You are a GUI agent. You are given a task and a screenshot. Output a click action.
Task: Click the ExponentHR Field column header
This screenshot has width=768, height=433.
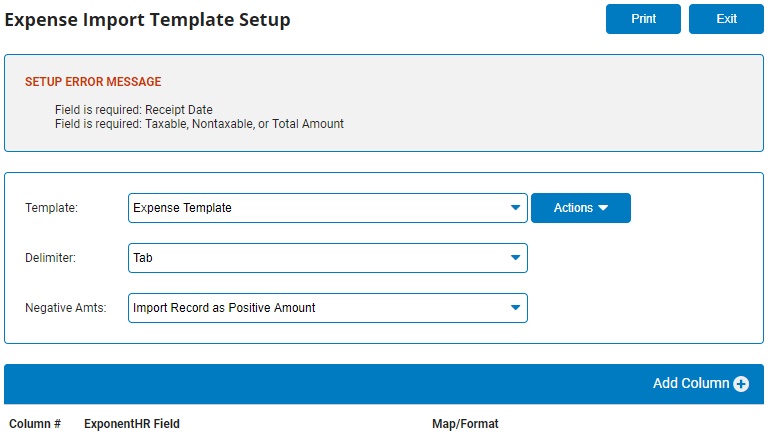[132, 424]
